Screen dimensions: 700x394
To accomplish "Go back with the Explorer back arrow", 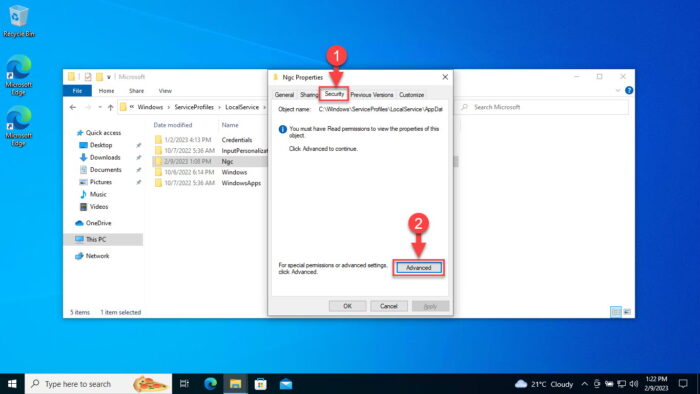I will (x=73, y=107).
